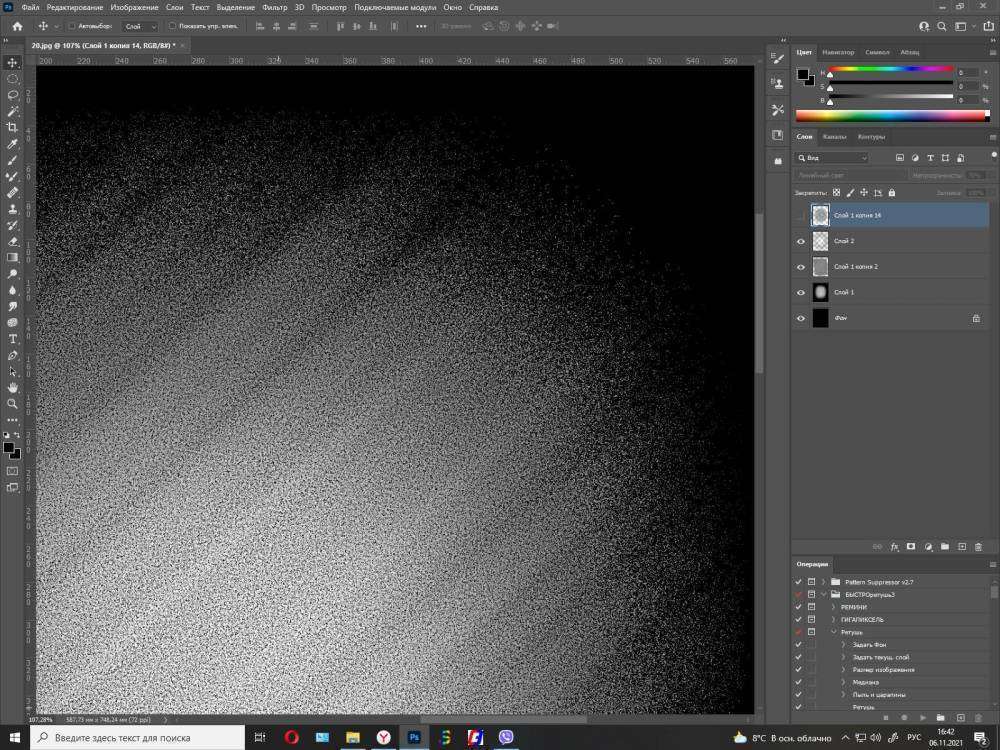
Task: Hide the Слой 2 layer
Action: (x=801, y=241)
